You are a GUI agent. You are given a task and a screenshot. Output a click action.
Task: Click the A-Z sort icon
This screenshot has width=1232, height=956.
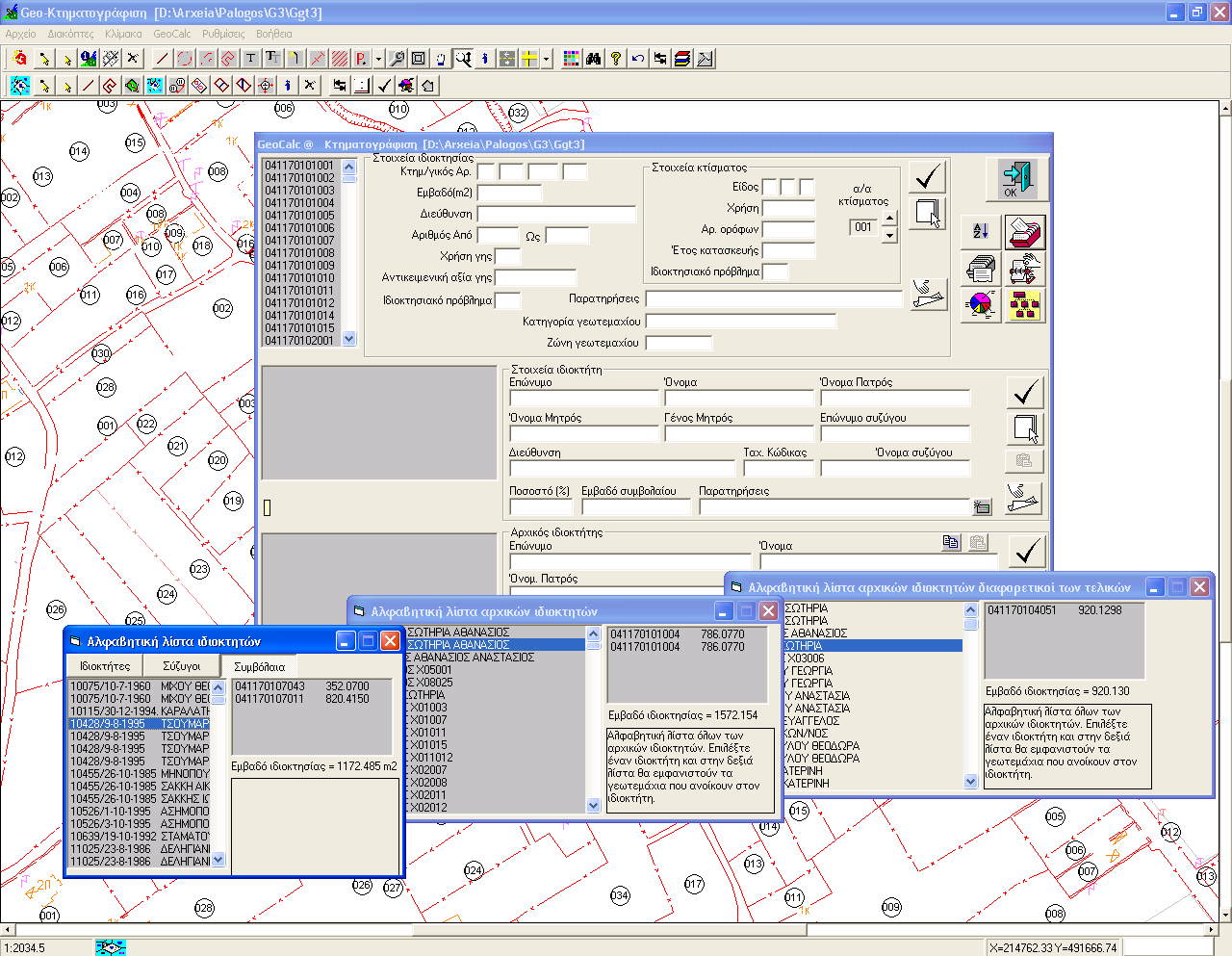pyautogui.click(x=981, y=231)
